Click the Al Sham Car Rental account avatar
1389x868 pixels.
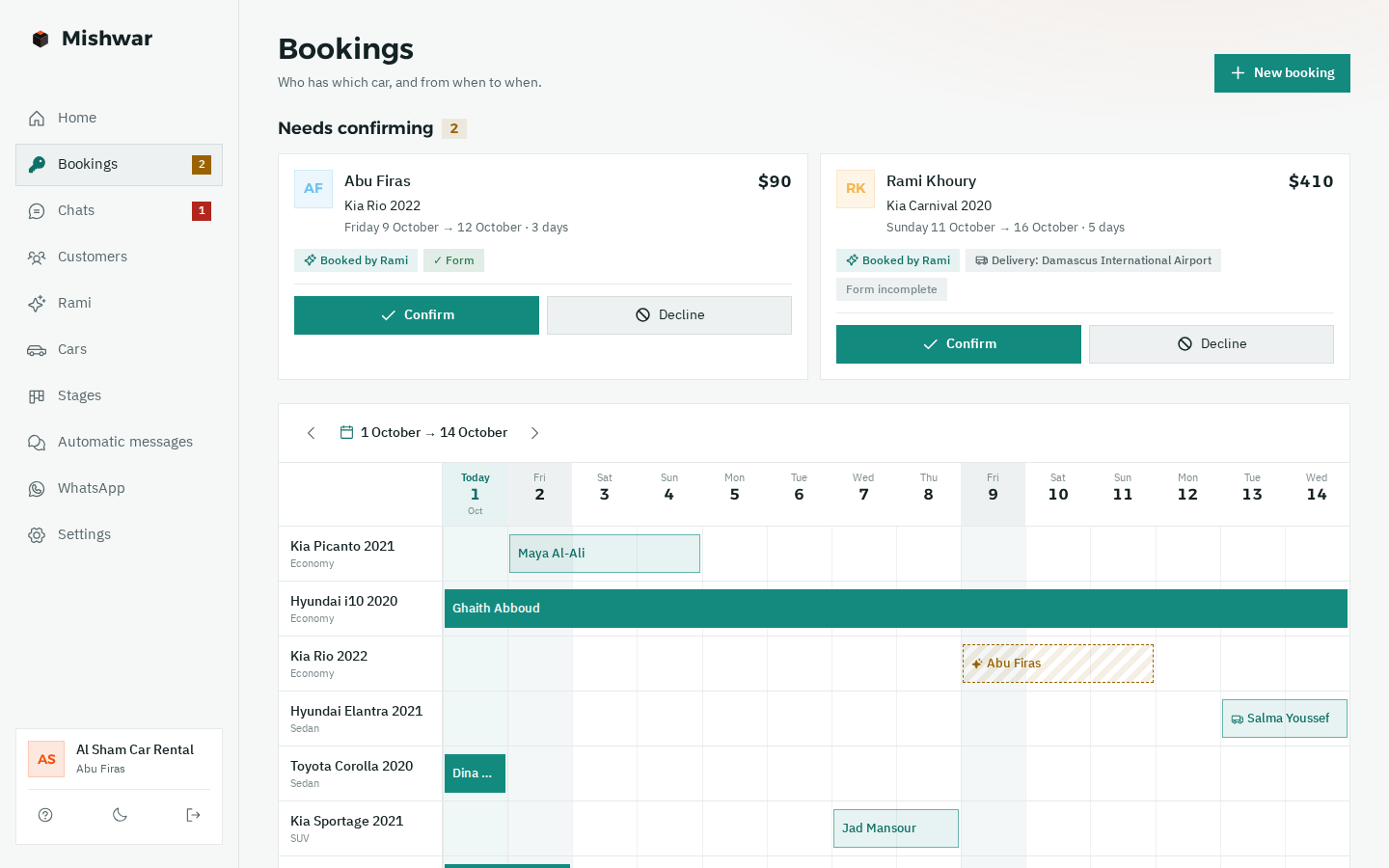(x=46, y=759)
